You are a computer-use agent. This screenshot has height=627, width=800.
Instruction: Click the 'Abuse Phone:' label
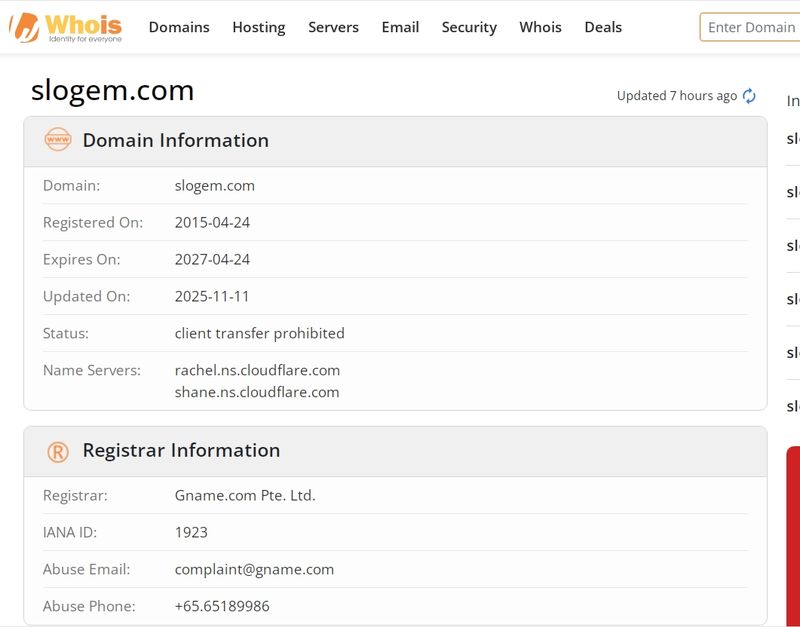(x=89, y=606)
